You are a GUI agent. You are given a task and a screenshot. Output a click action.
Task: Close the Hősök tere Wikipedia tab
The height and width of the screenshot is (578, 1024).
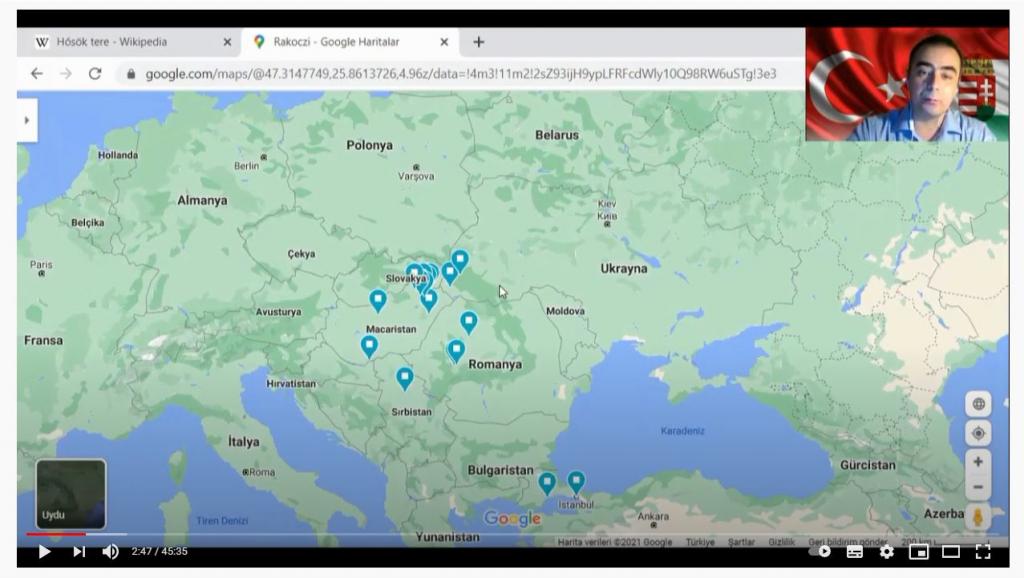click(x=227, y=42)
